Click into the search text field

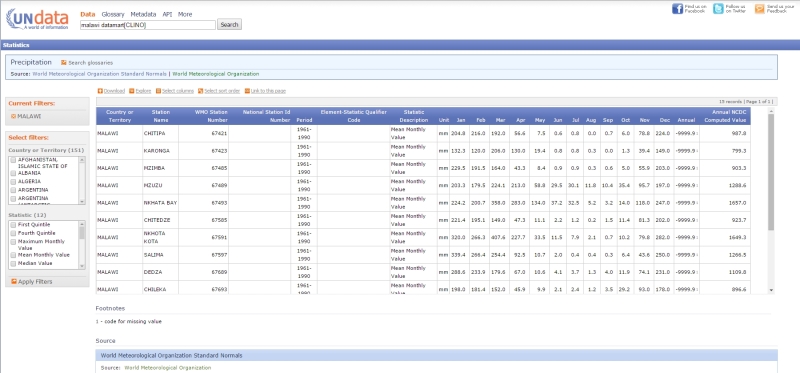(148, 24)
